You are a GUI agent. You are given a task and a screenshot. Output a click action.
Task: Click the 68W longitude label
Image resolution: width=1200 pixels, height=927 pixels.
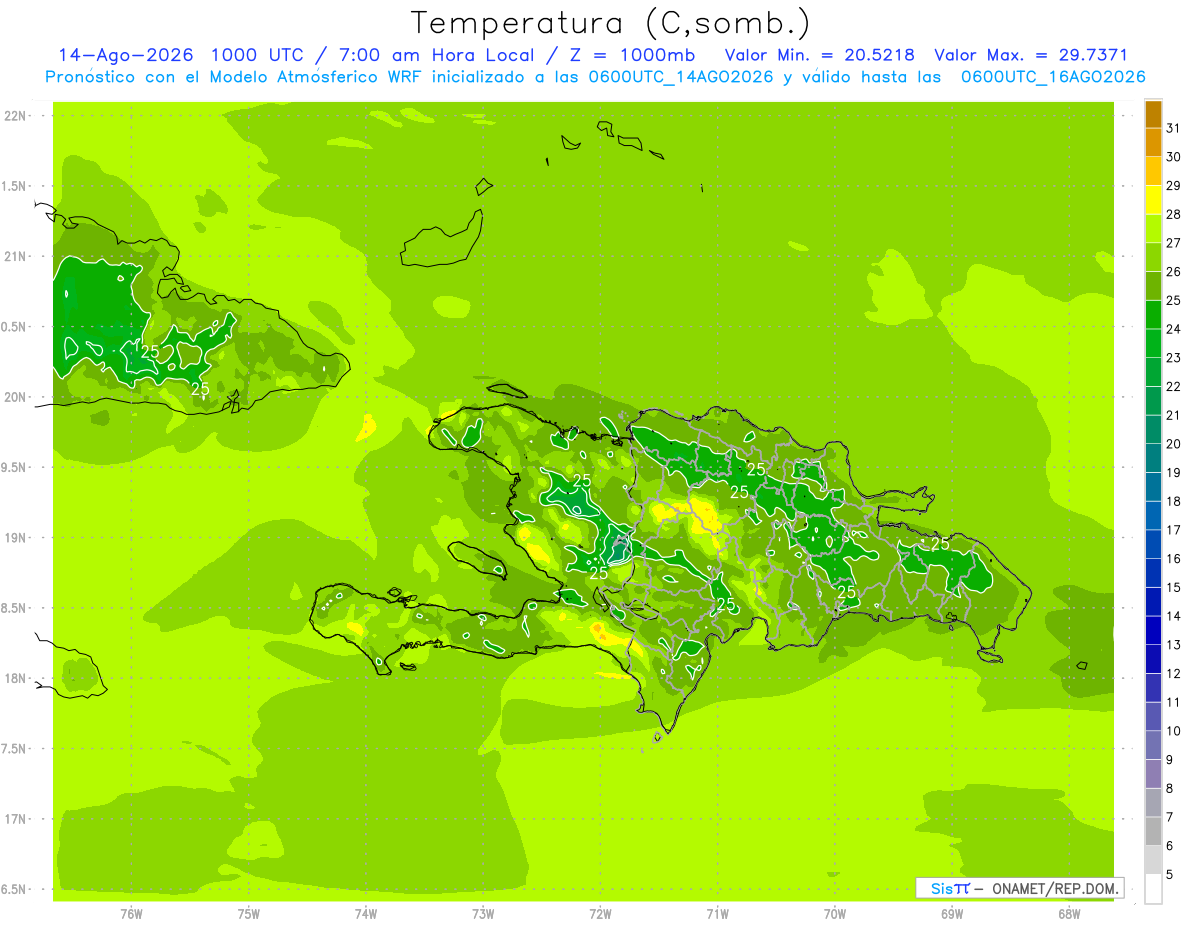(1068, 914)
